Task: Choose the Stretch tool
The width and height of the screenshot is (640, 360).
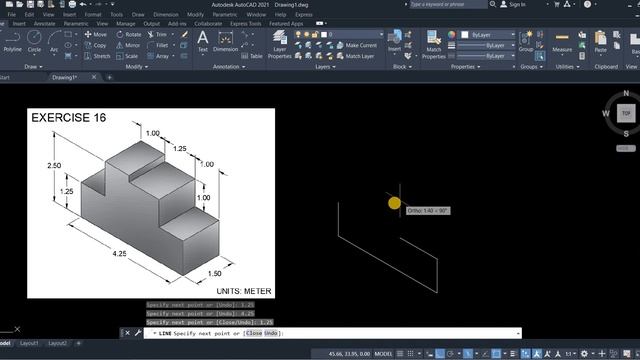Action: pyautogui.click(x=97, y=56)
